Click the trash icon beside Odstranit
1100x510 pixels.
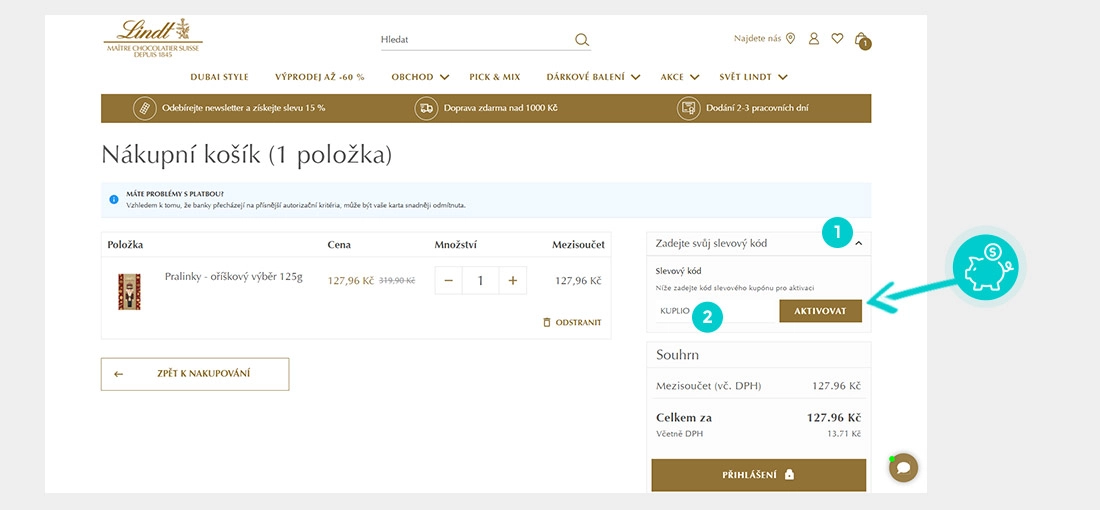point(547,323)
